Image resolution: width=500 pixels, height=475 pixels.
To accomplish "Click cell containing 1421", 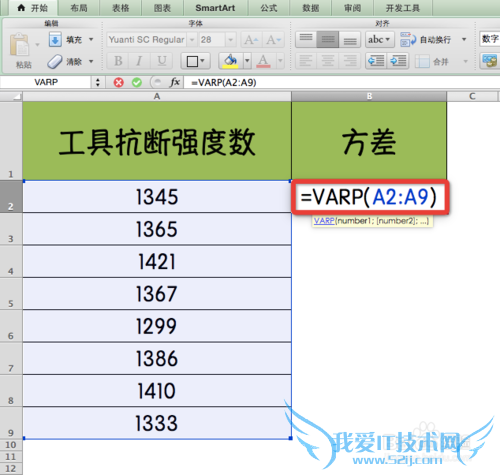I will point(157,261).
